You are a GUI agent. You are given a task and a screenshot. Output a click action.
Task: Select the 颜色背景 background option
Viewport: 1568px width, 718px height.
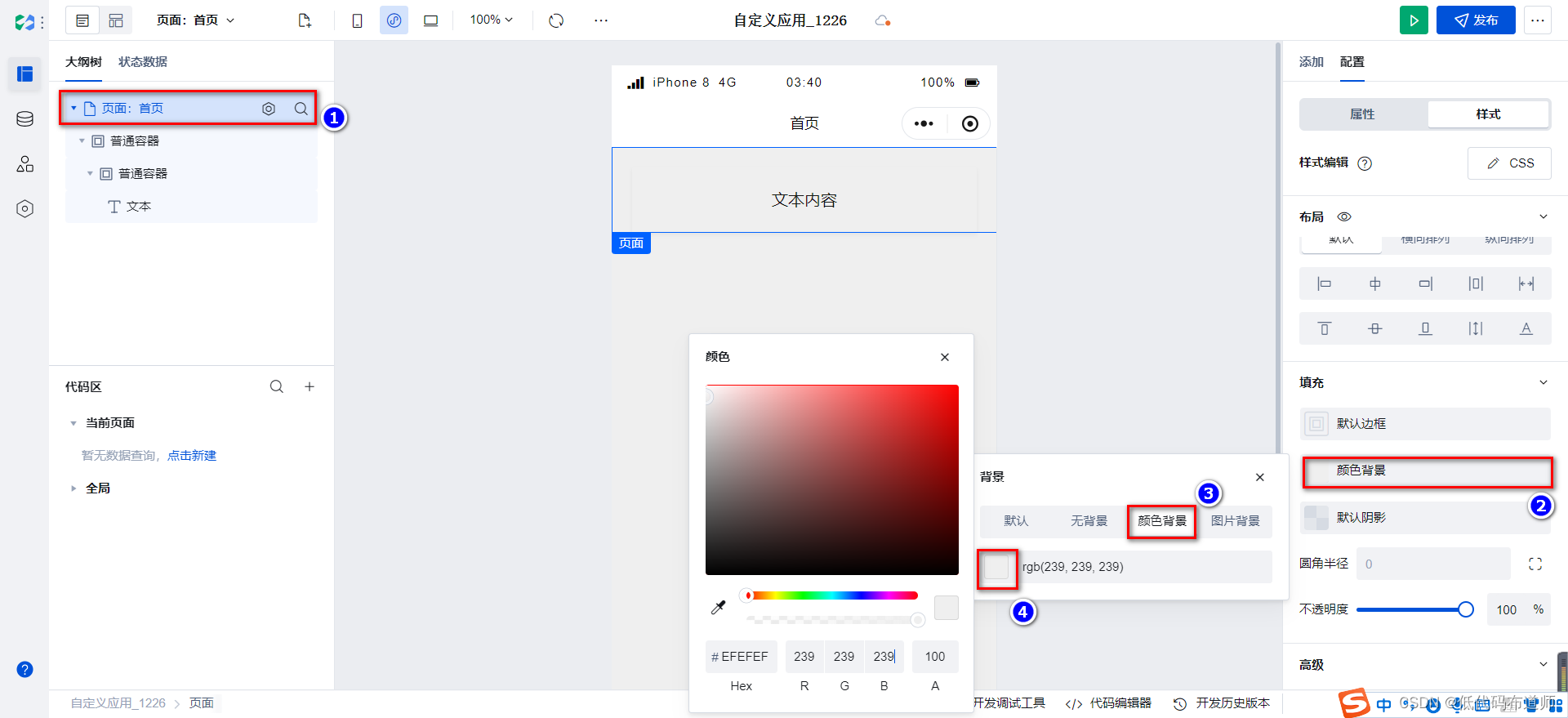coord(1162,521)
